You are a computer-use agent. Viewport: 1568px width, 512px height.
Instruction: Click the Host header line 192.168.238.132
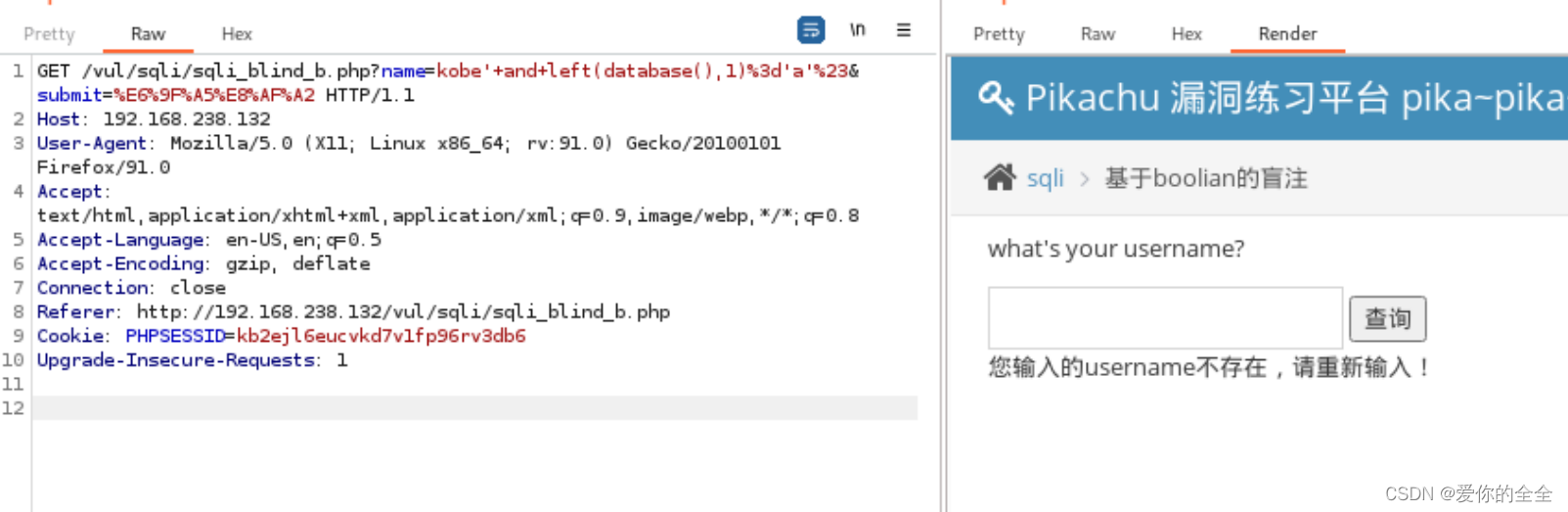(x=154, y=118)
